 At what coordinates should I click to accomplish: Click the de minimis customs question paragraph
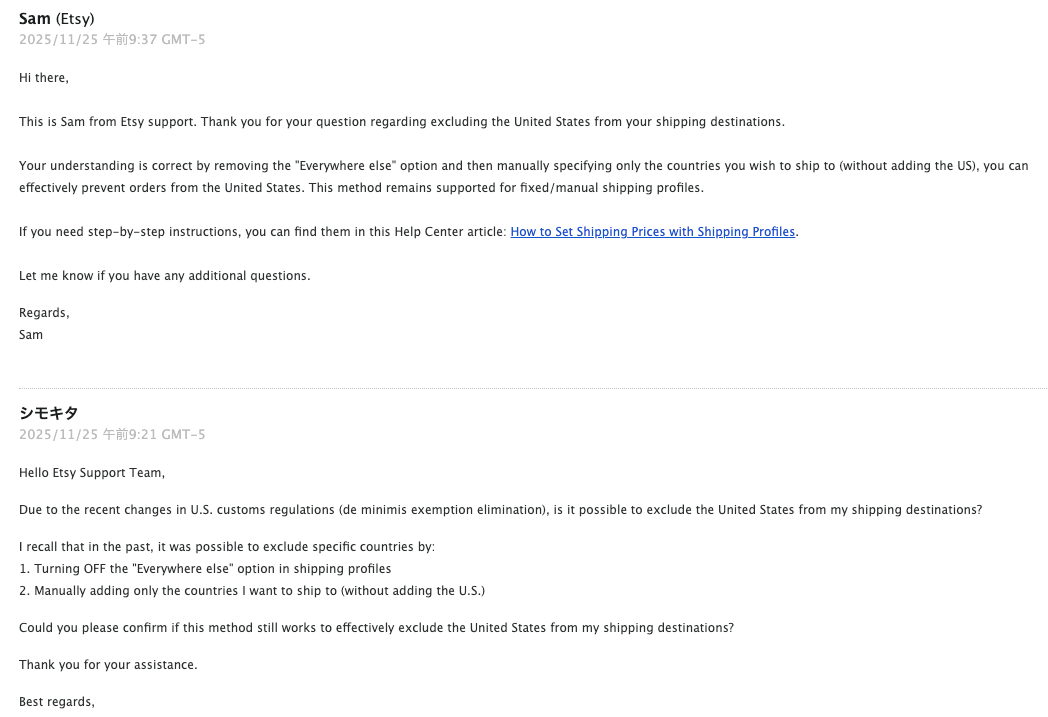(x=501, y=510)
